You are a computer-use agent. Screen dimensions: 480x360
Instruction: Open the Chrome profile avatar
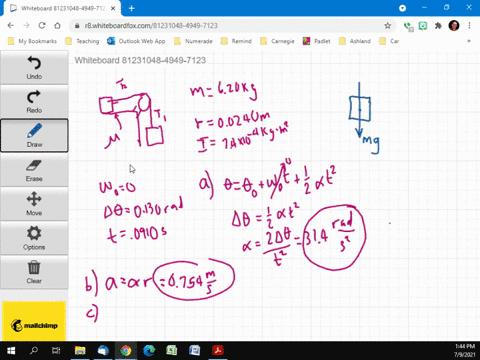click(454, 26)
